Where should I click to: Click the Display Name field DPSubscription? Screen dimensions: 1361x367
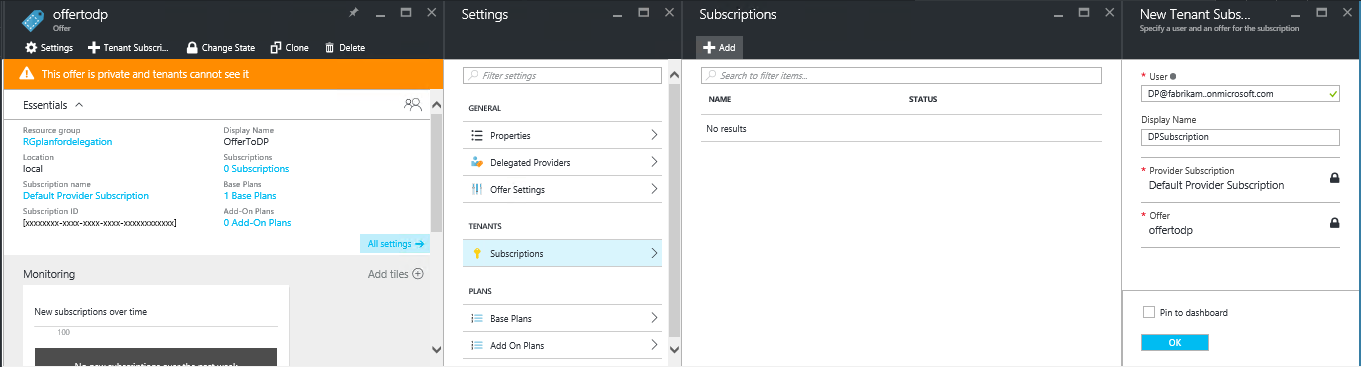coord(1240,137)
